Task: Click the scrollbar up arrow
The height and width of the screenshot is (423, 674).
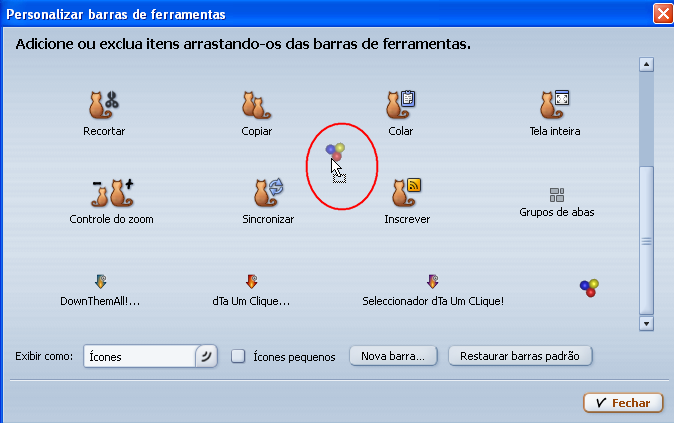Action: [646, 64]
